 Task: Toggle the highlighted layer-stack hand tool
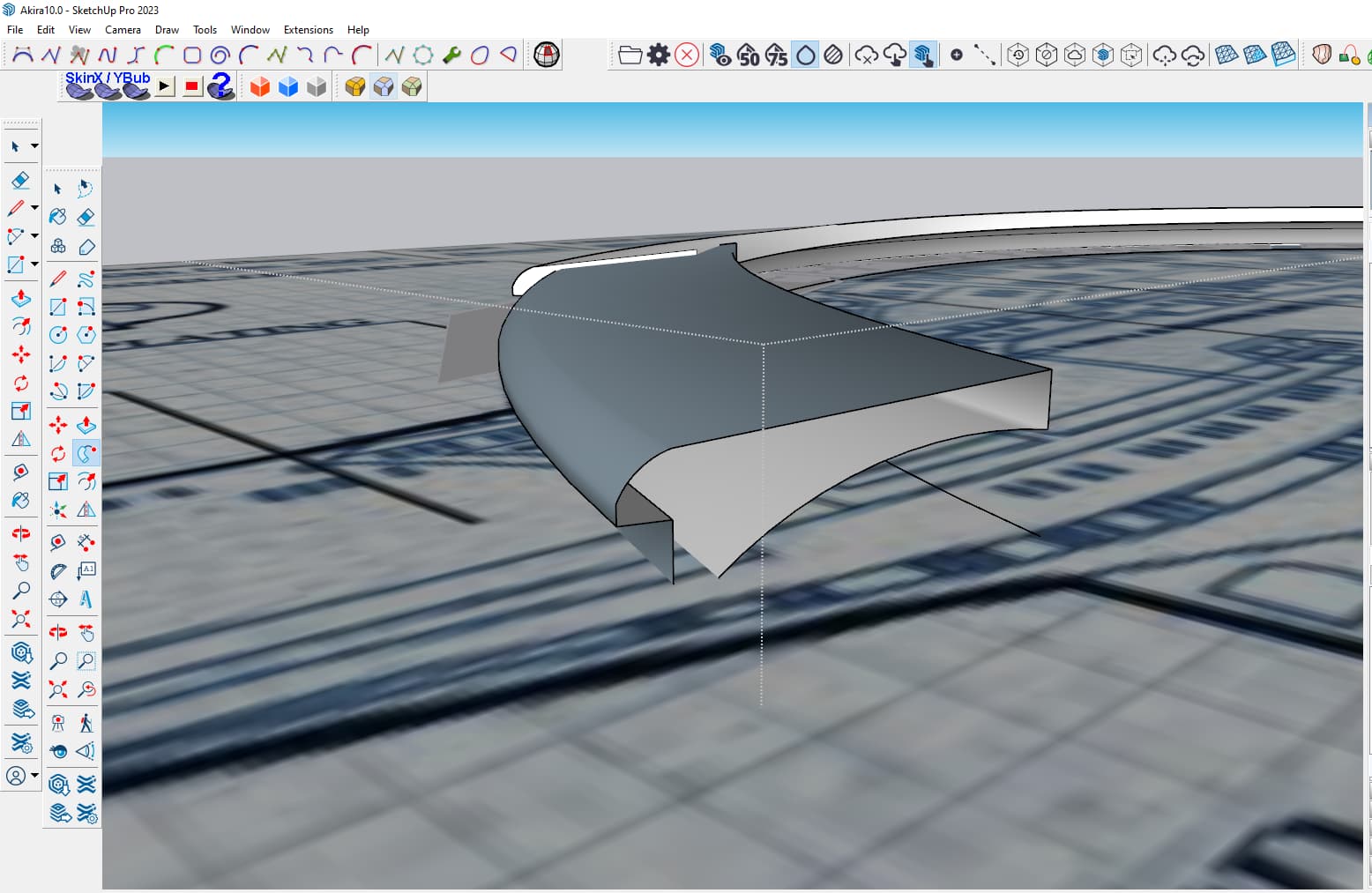tap(923, 55)
